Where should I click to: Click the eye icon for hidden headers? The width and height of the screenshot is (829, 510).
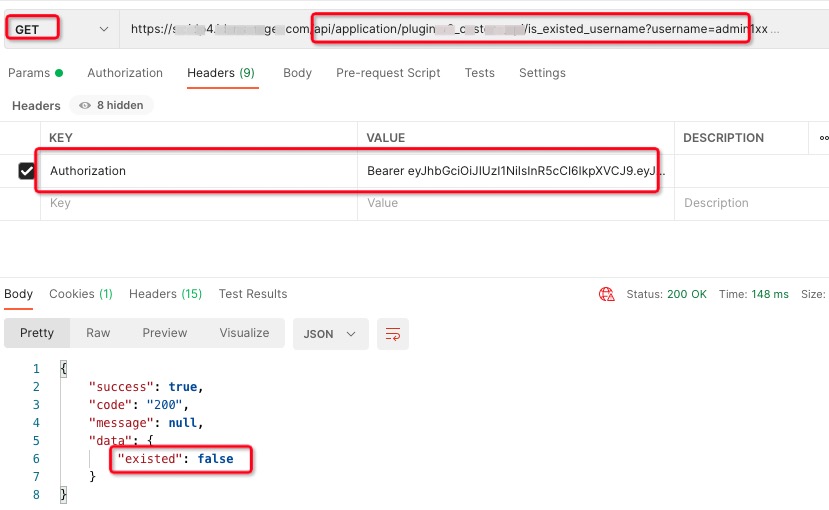pyautogui.click(x=85, y=105)
